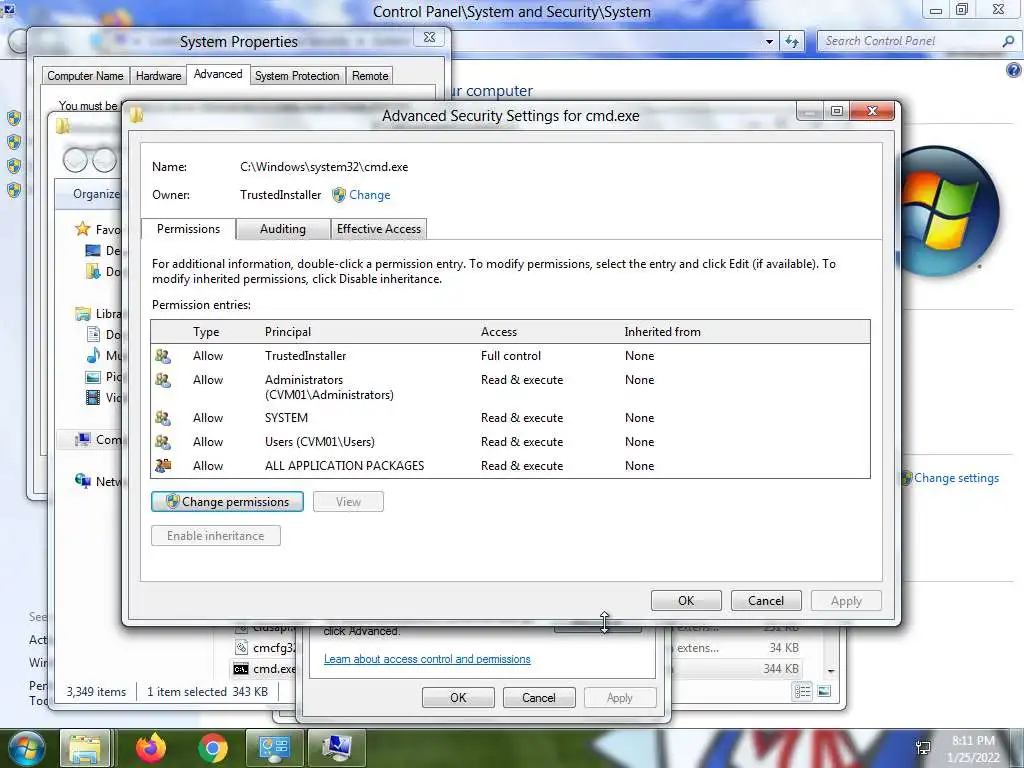Click the Music library icon in Explorer
Viewport: 1024px width, 768px height.
point(93,355)
